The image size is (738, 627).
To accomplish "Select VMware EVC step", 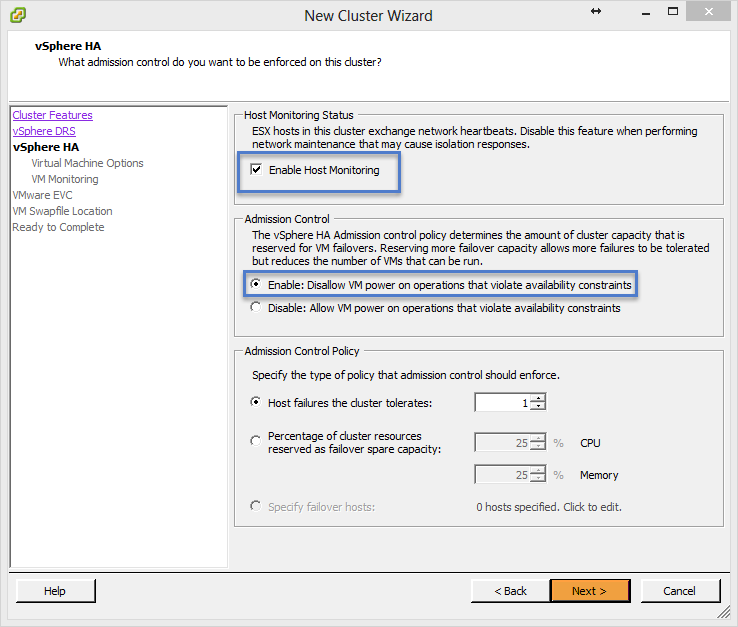I will (42, 195).
